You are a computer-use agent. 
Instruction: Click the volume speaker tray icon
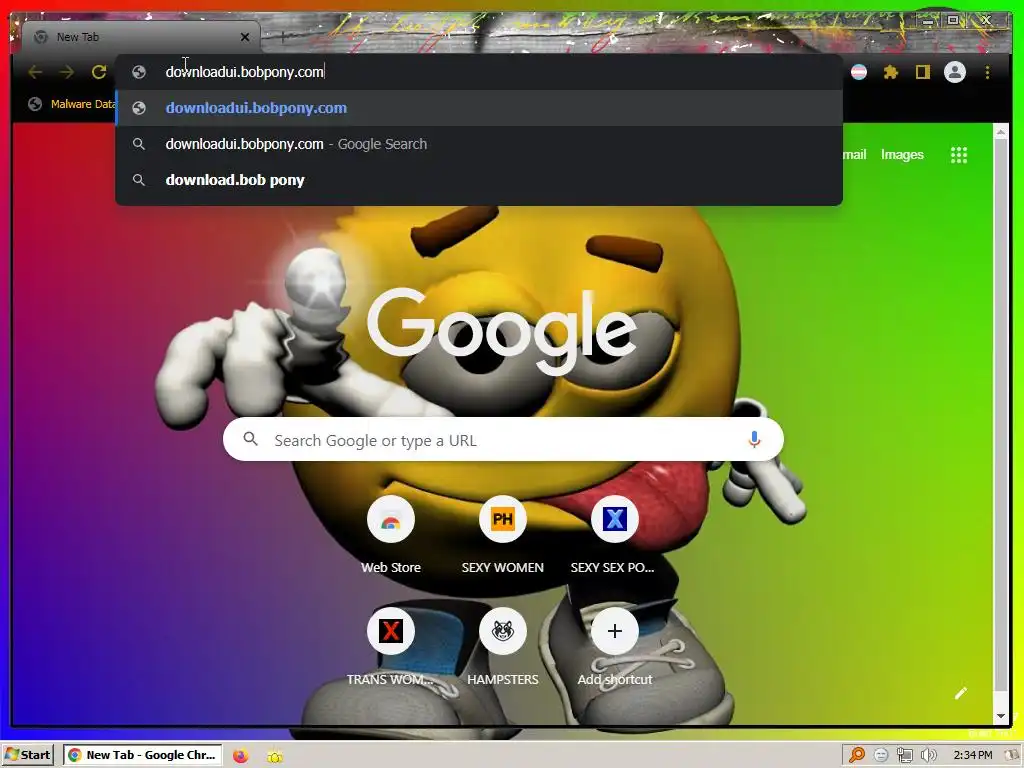pos(929,756)
